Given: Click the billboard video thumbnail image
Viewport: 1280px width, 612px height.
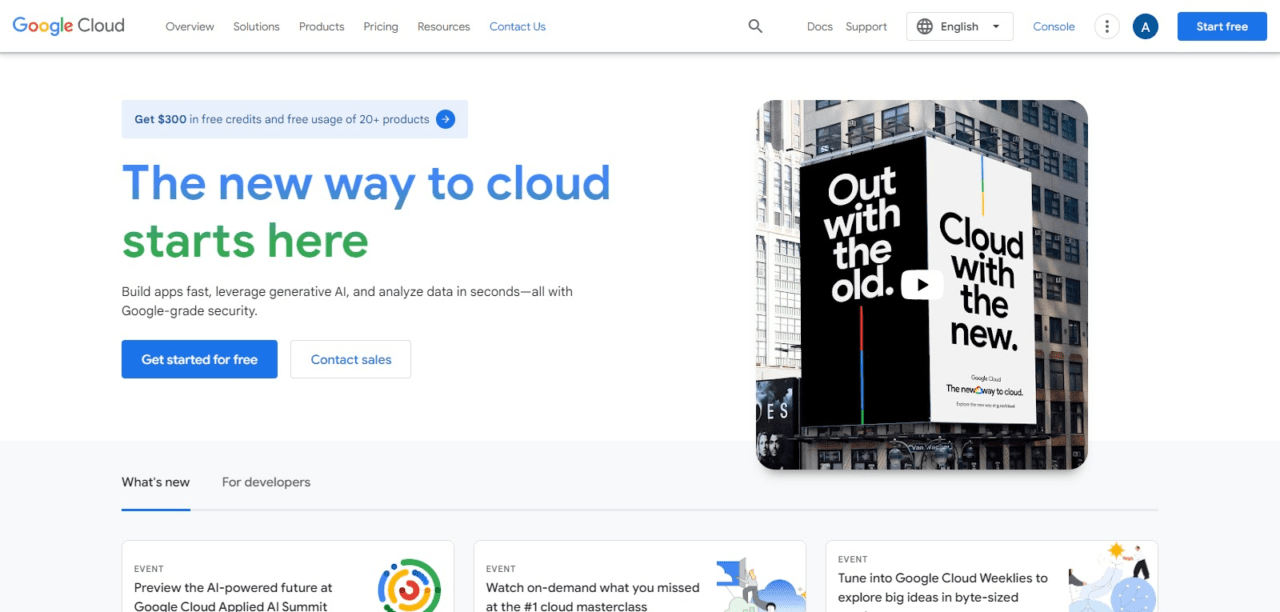Looking at the screenshot, I should tap(921, 285).
